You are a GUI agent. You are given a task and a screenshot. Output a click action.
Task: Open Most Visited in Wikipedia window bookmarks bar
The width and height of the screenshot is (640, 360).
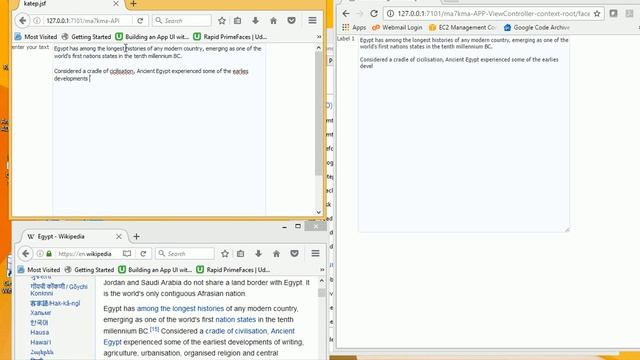39,270
